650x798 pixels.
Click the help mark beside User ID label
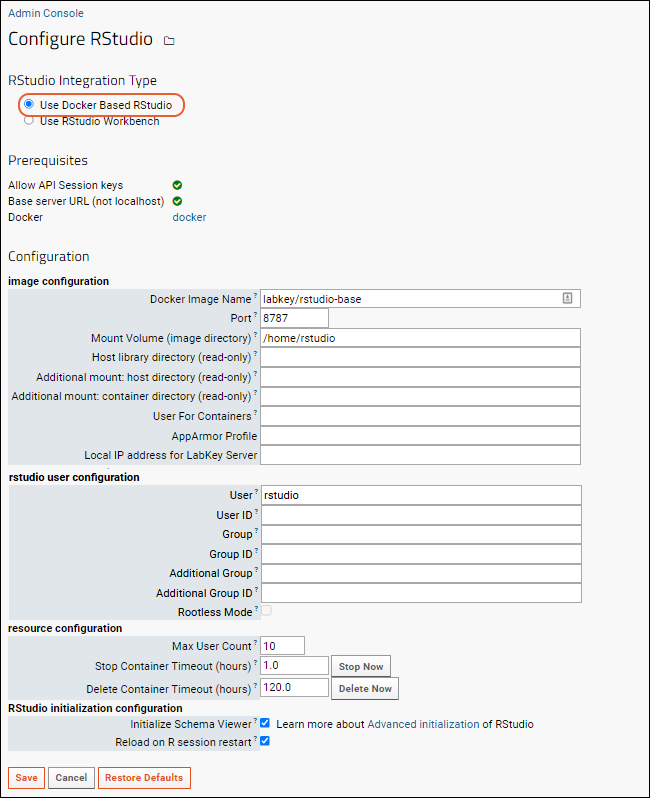257,512
